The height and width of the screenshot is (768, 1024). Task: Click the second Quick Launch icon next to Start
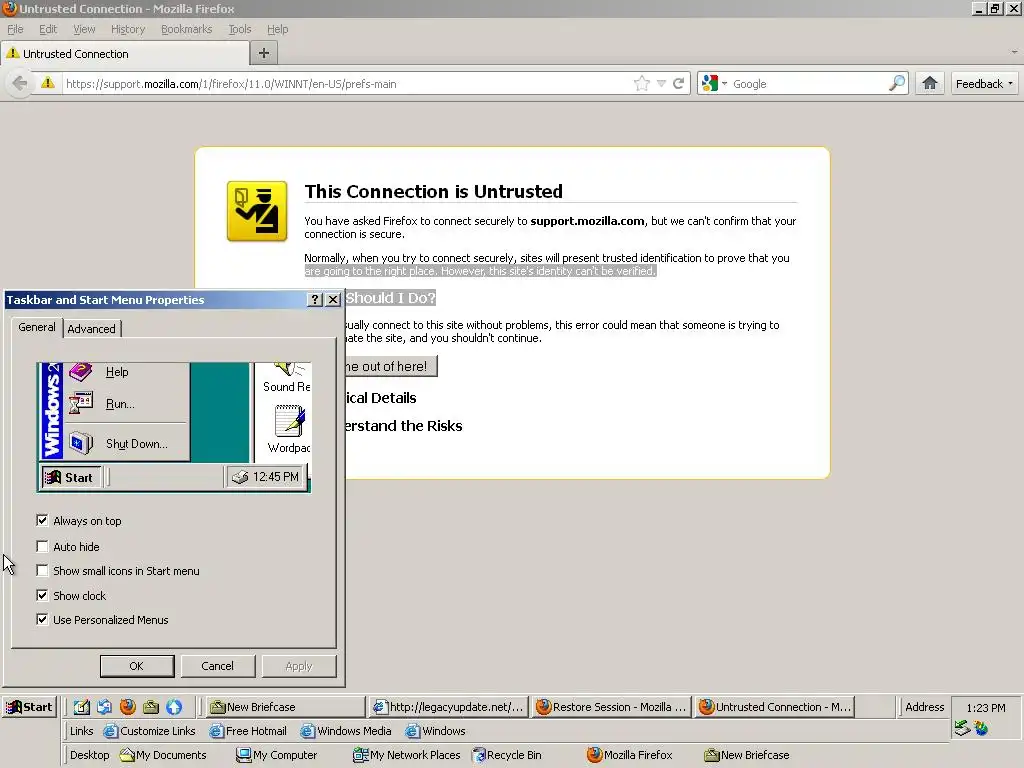(x=104, y=707)
